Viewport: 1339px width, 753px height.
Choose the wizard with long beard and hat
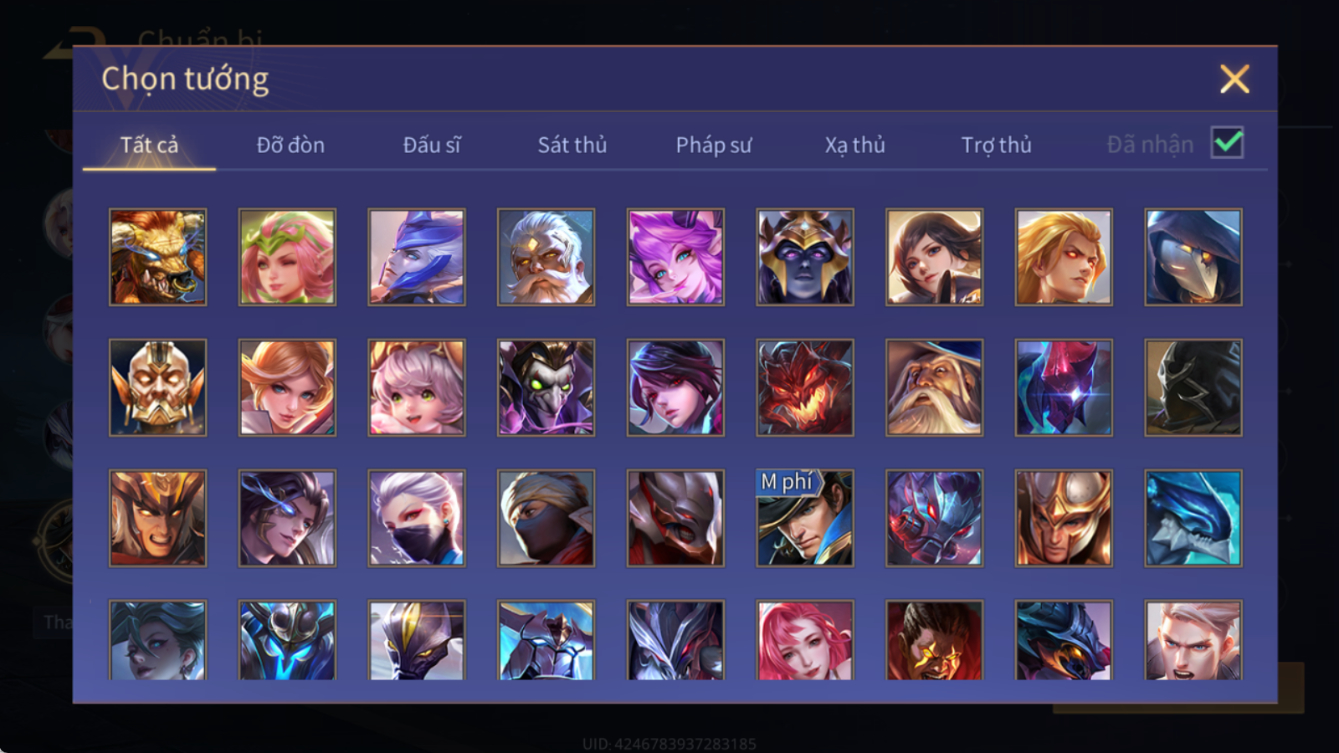[934, 388]
